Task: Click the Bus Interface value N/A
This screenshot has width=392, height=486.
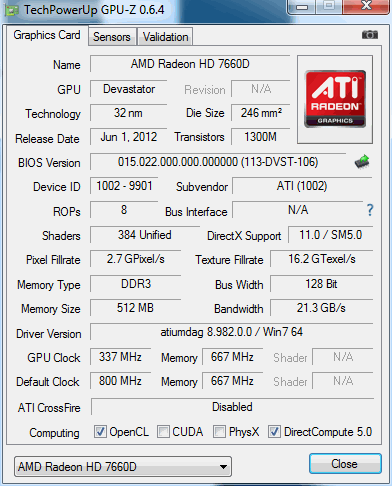Action: click(298, 210)
